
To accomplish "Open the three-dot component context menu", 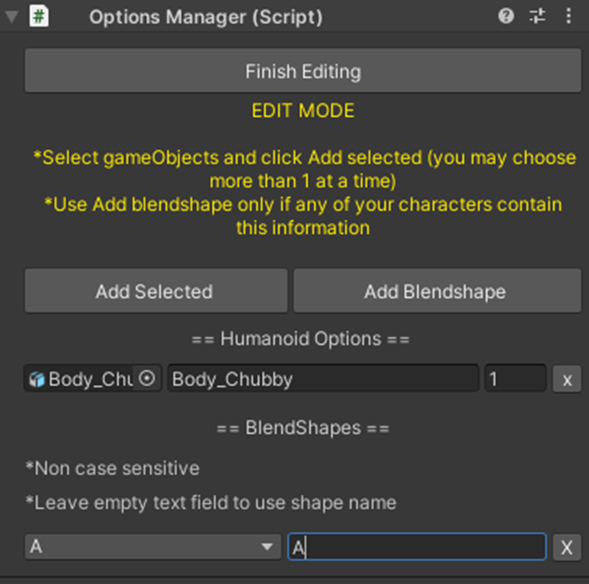I will click(569, 16).
